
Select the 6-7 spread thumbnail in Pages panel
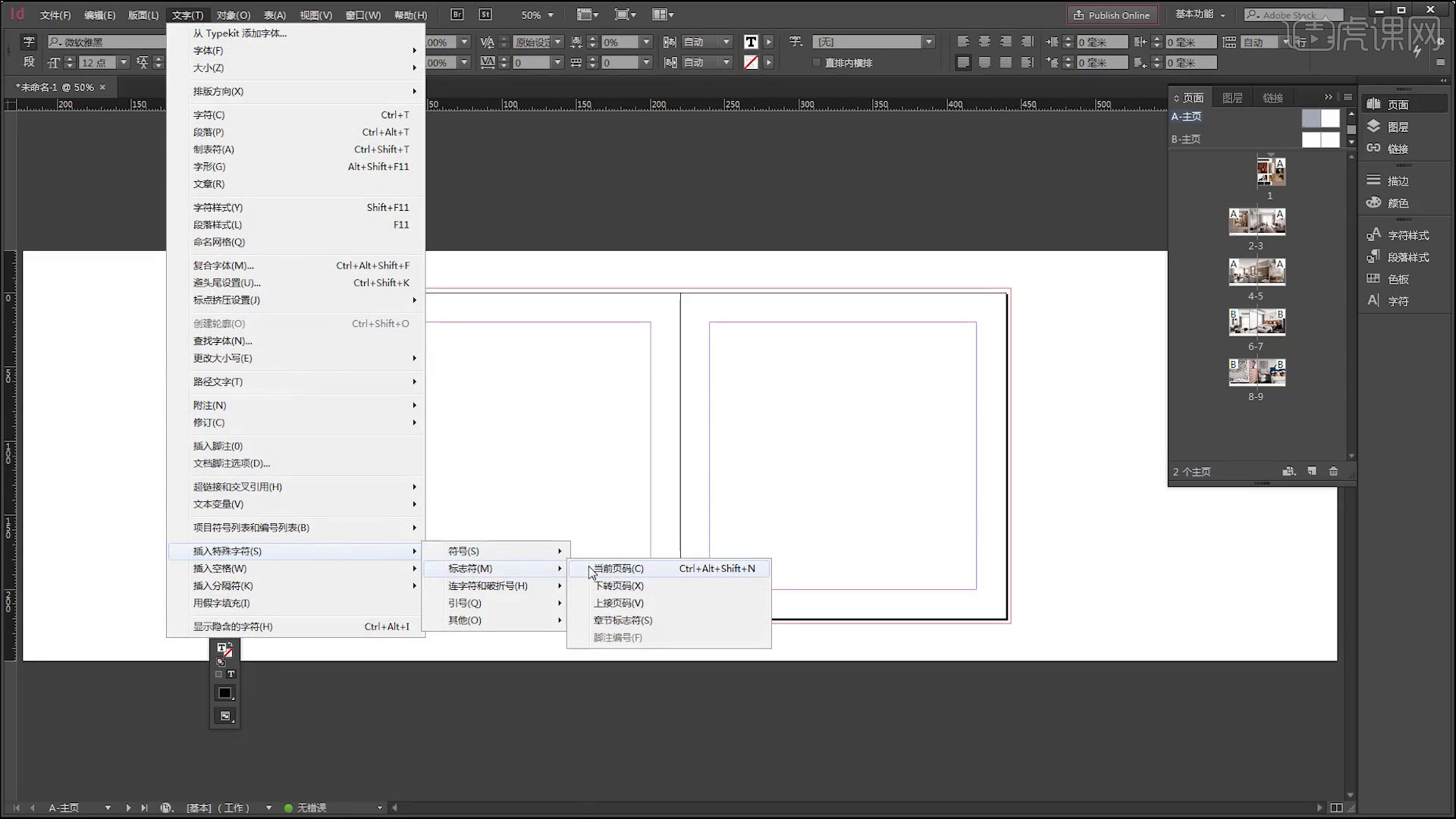click(1257, 323)
